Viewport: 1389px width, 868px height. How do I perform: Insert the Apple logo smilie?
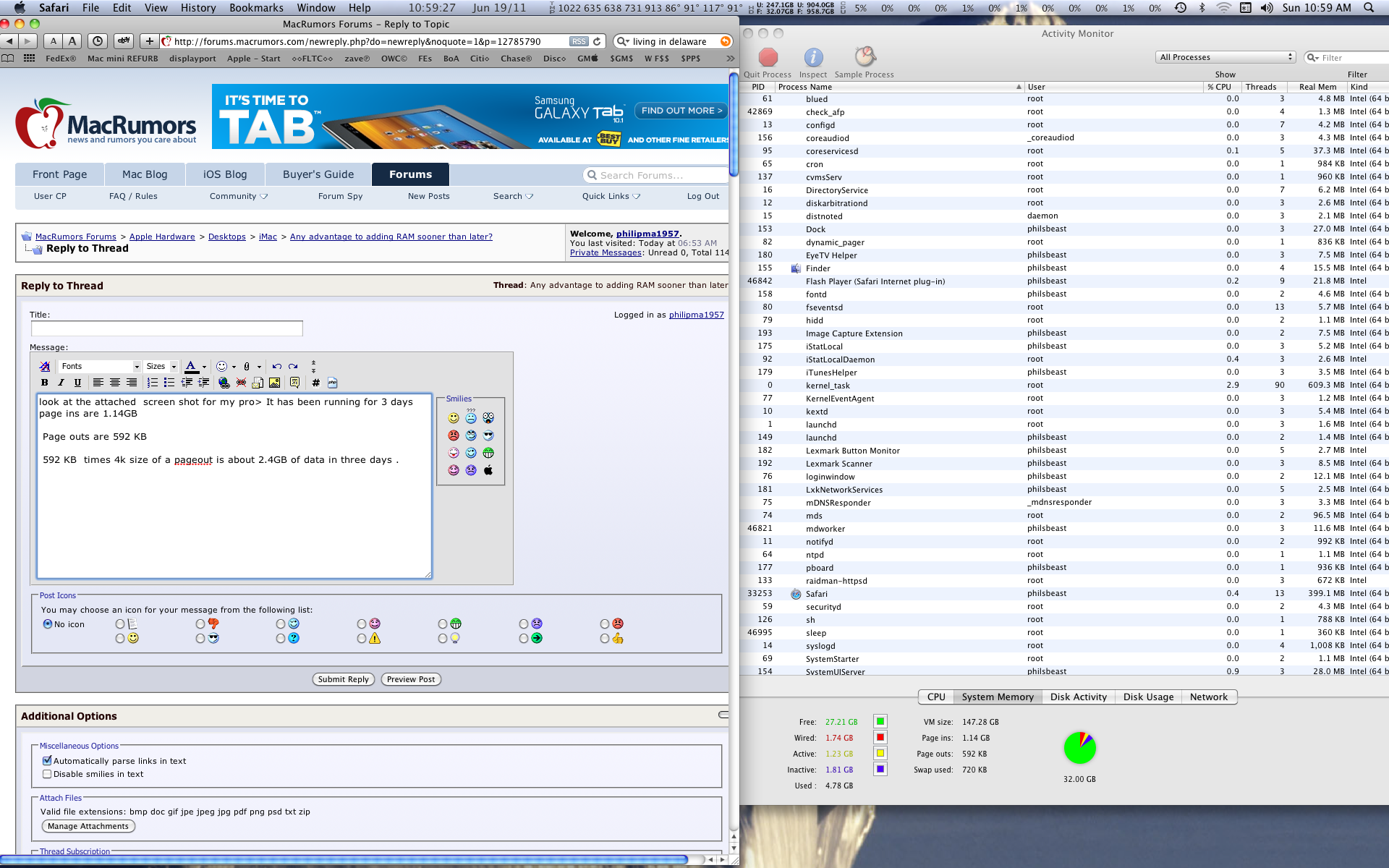(488, 470)
